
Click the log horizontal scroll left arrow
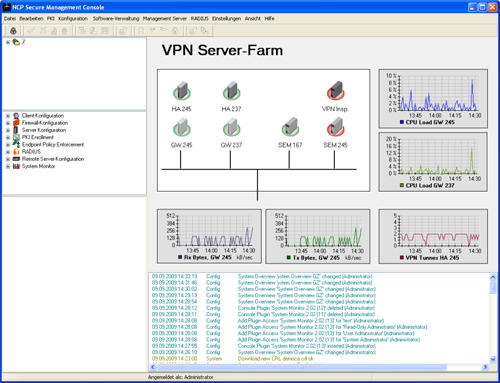pyautogui.click(x=152, y=367)
